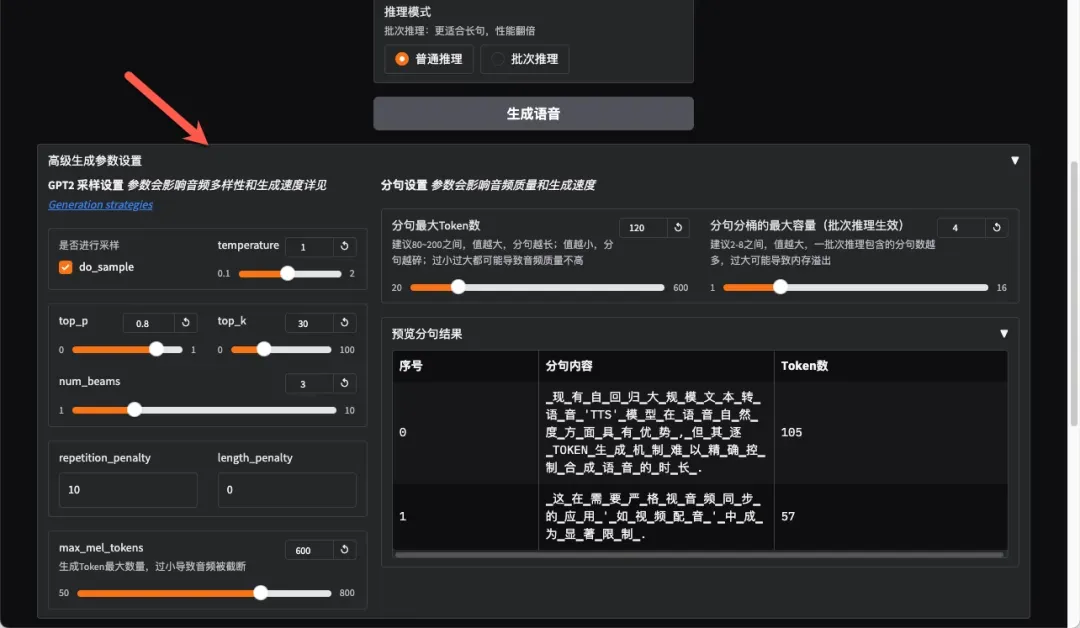Collapse the 高级生成参数设置 section
This screenshot has width=1080, height=628.
[x=1015, y=160]
